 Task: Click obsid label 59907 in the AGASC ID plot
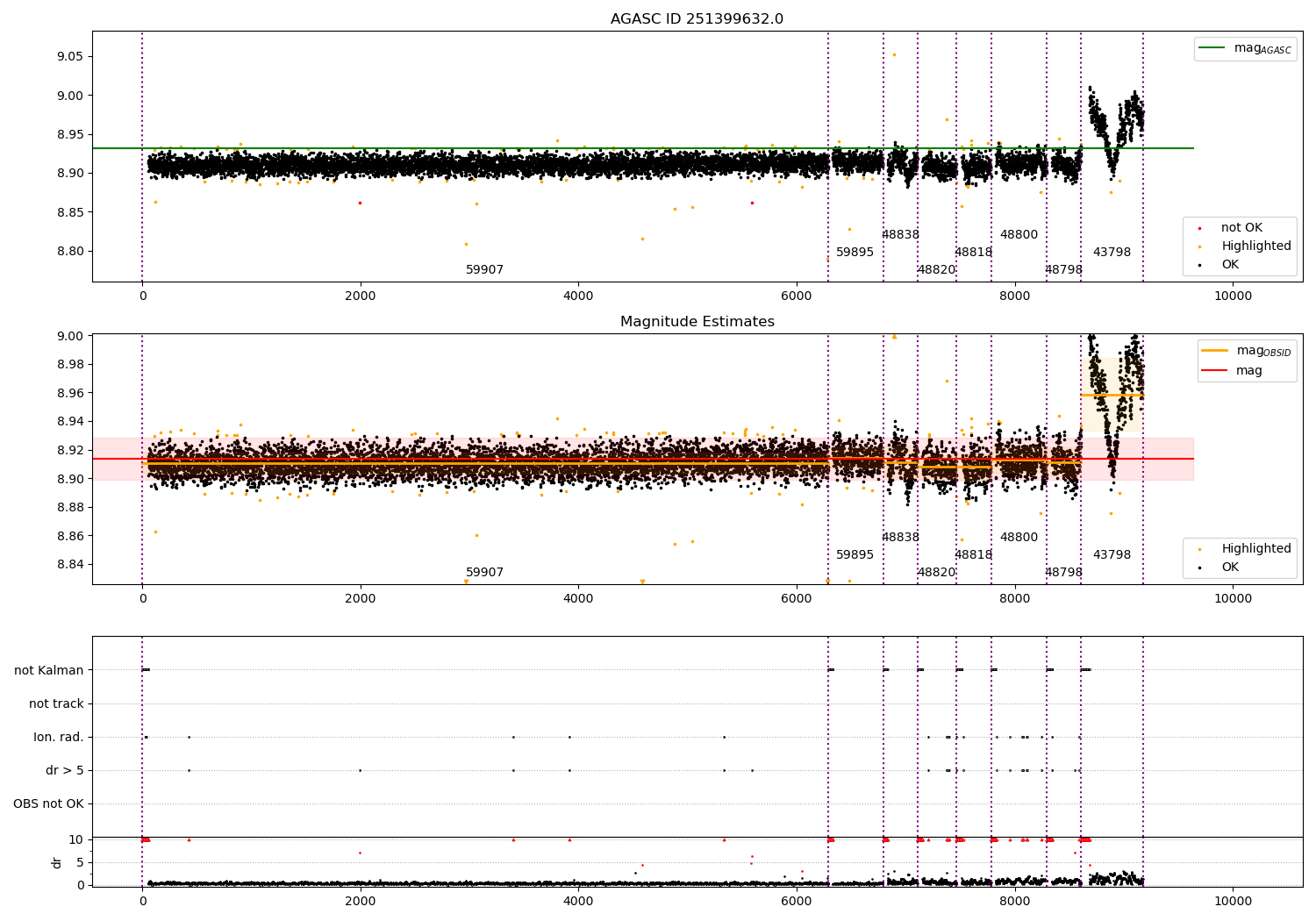[484, 270]
